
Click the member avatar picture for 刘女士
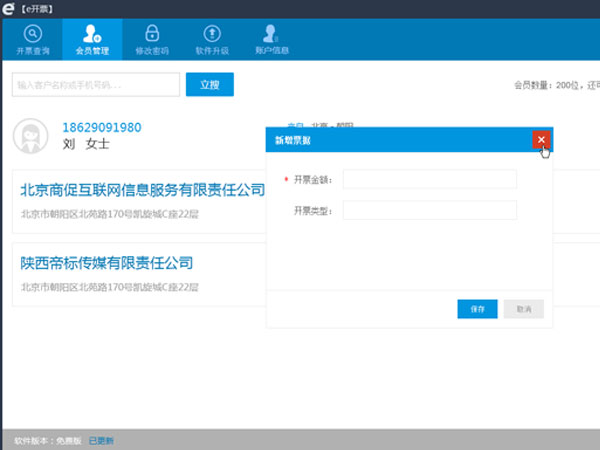click(x=33, y=135)
